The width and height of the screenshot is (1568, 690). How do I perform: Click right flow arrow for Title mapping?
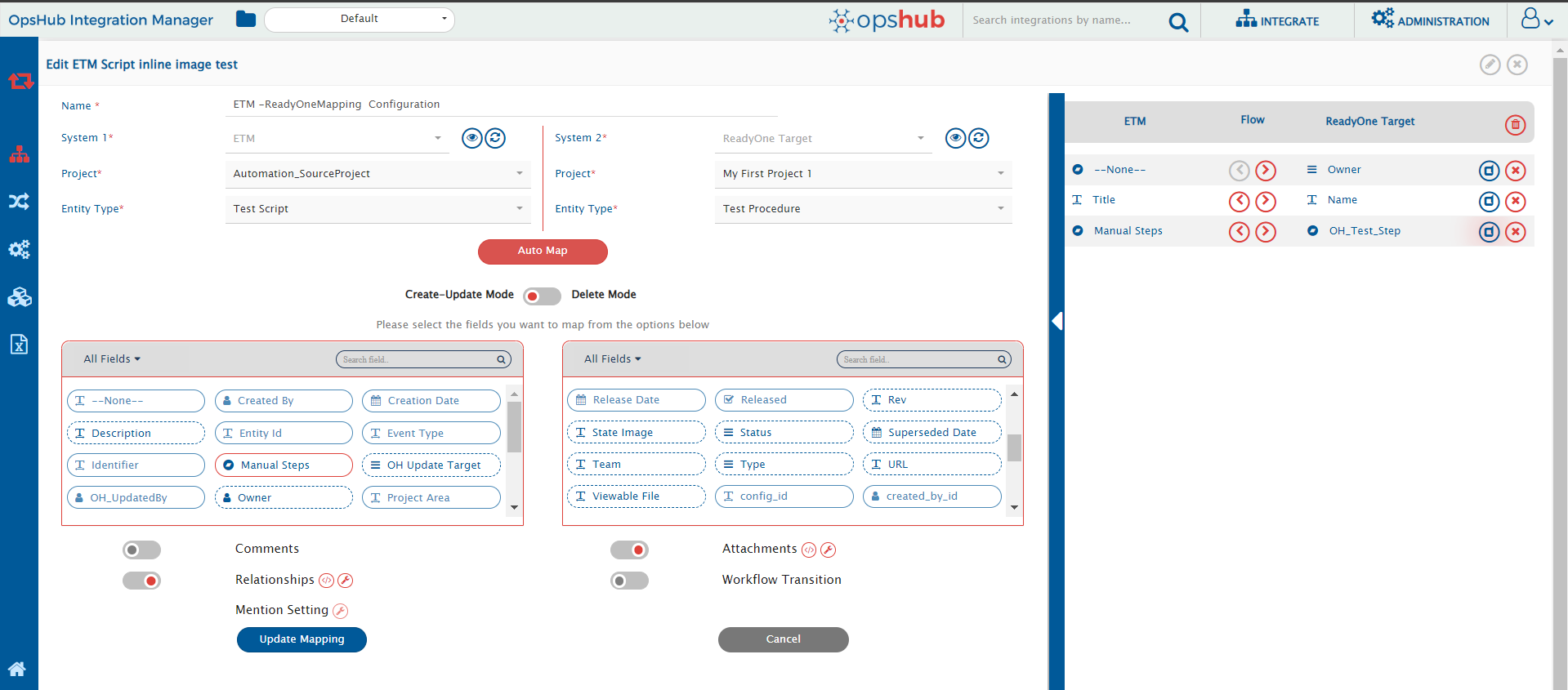tap(1265, 201)
